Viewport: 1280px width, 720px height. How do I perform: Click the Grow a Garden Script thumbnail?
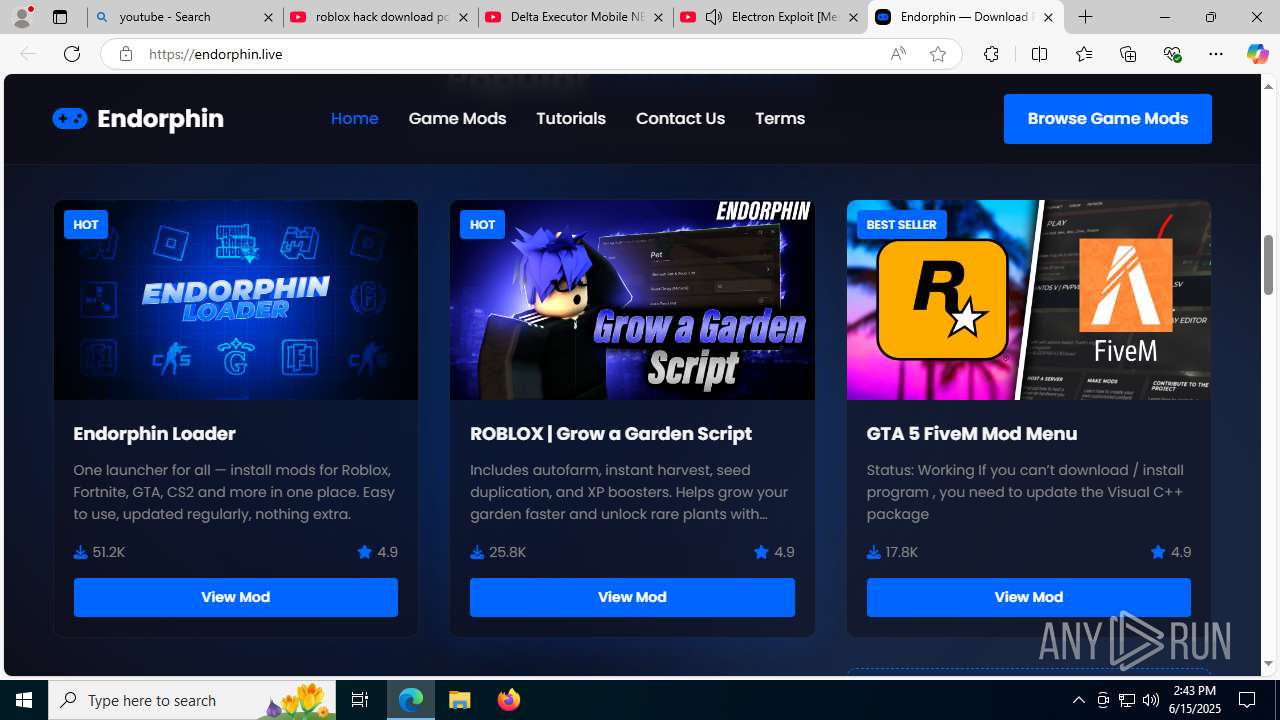click(632, 300)
